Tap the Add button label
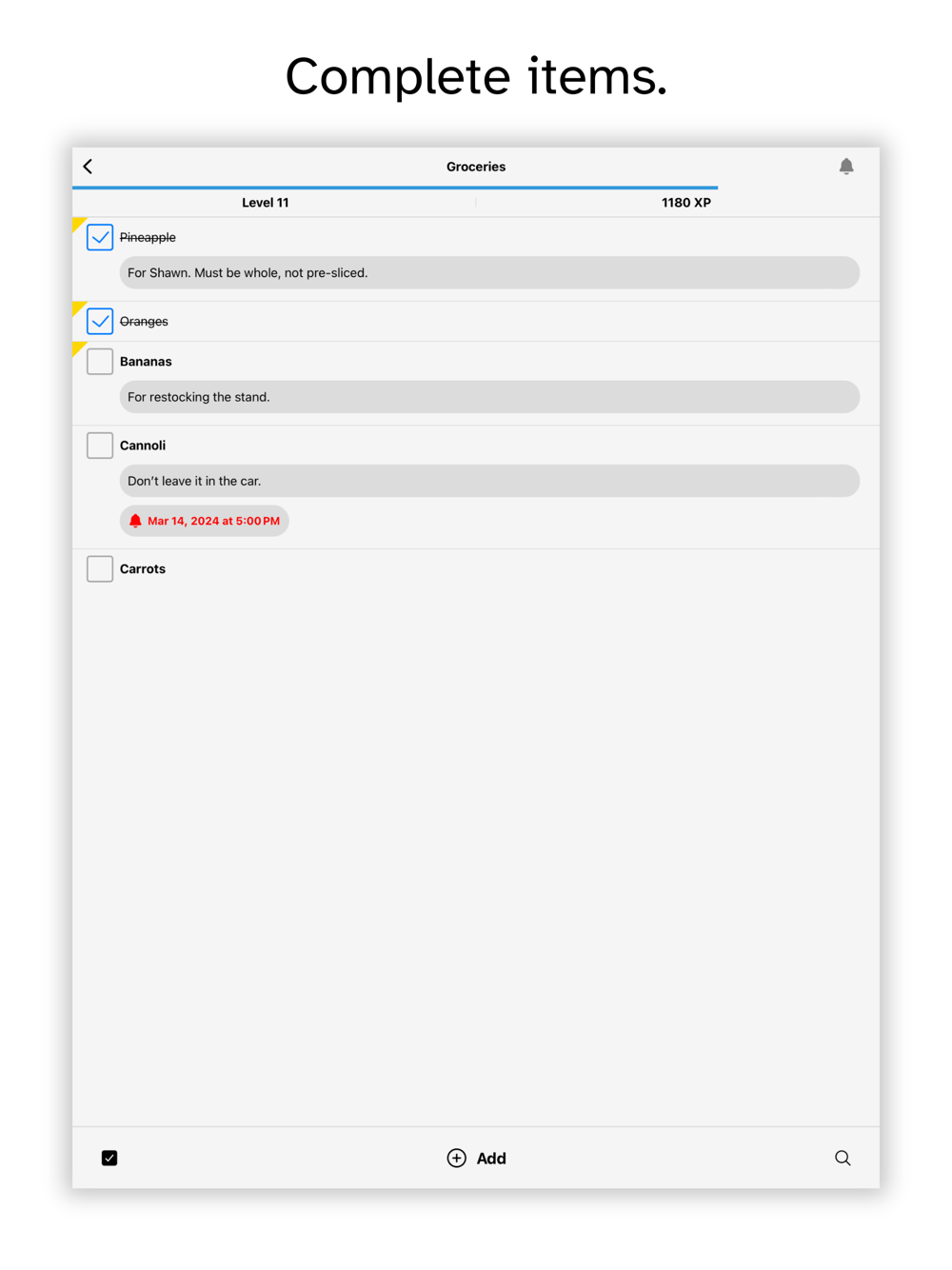The image size is (952, 1270). 491,1158
